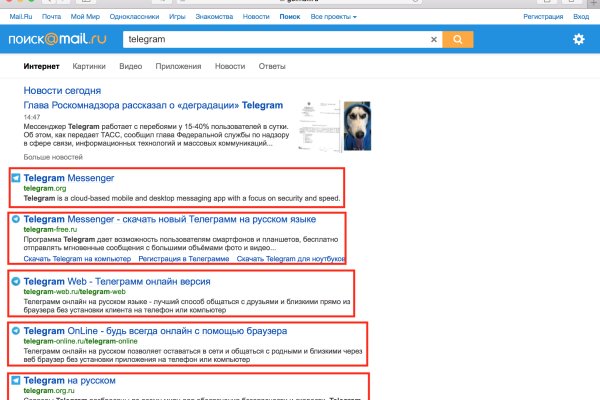Open the Новости search tab
Image resolution: width=600 pixels, height=400 pixels.
230,66
